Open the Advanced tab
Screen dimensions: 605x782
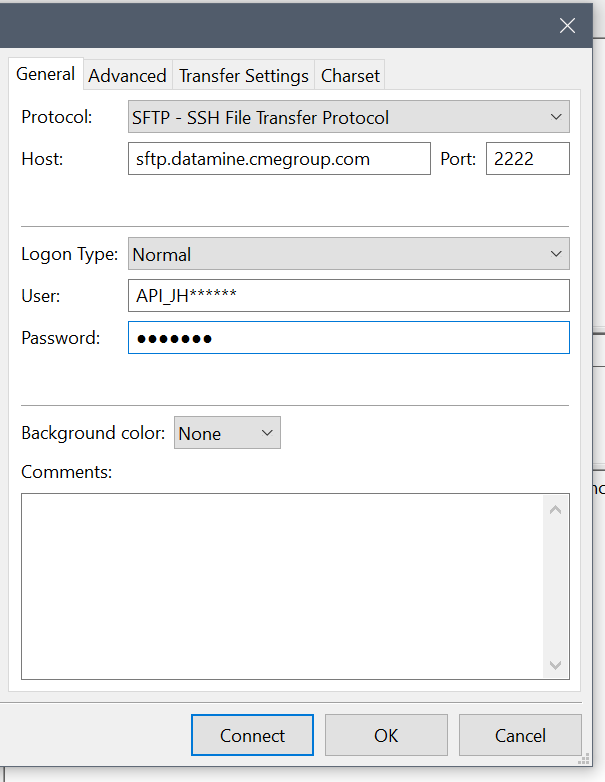[x=127, y=75]
